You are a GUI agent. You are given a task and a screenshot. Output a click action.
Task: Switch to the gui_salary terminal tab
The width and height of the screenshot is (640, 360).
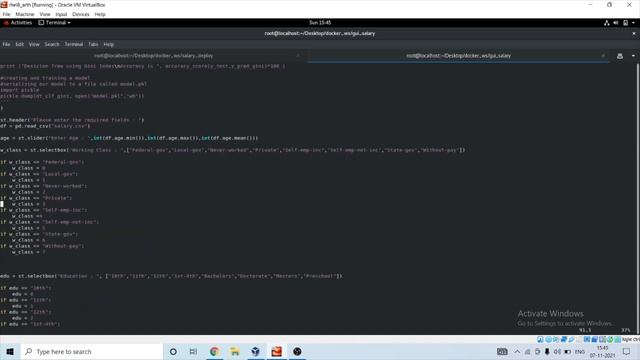[x=458, y=56]
